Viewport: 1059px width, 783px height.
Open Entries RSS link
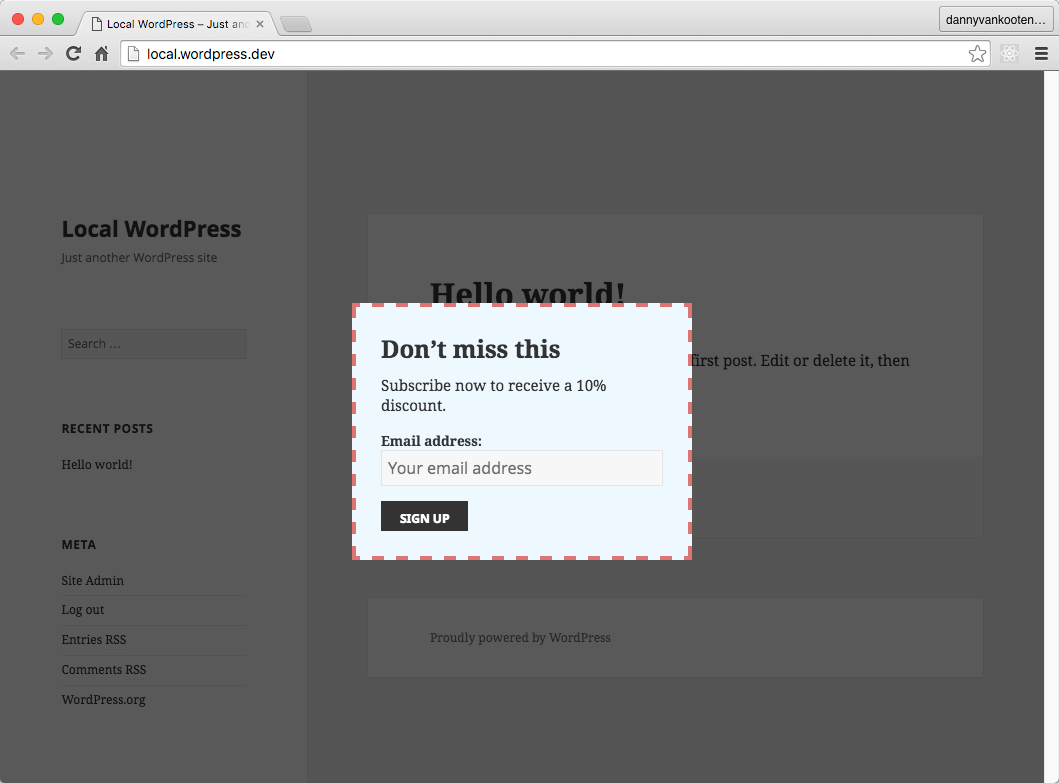[94, 640]
